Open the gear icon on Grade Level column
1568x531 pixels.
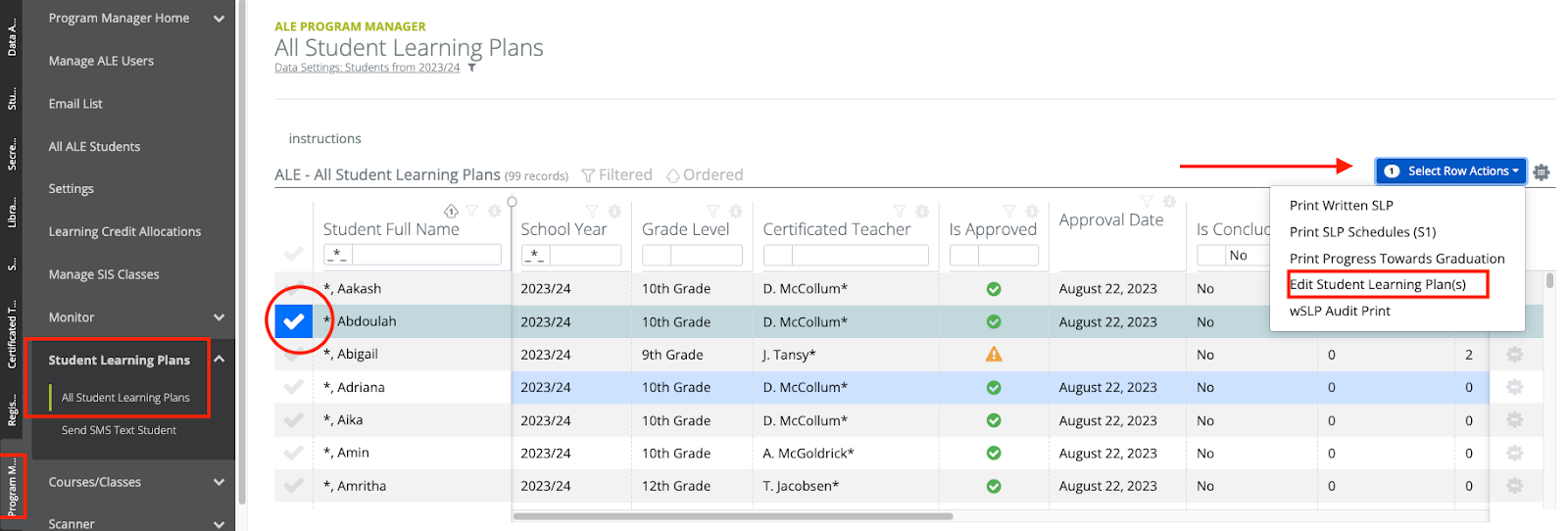click(x=736, y=211)
